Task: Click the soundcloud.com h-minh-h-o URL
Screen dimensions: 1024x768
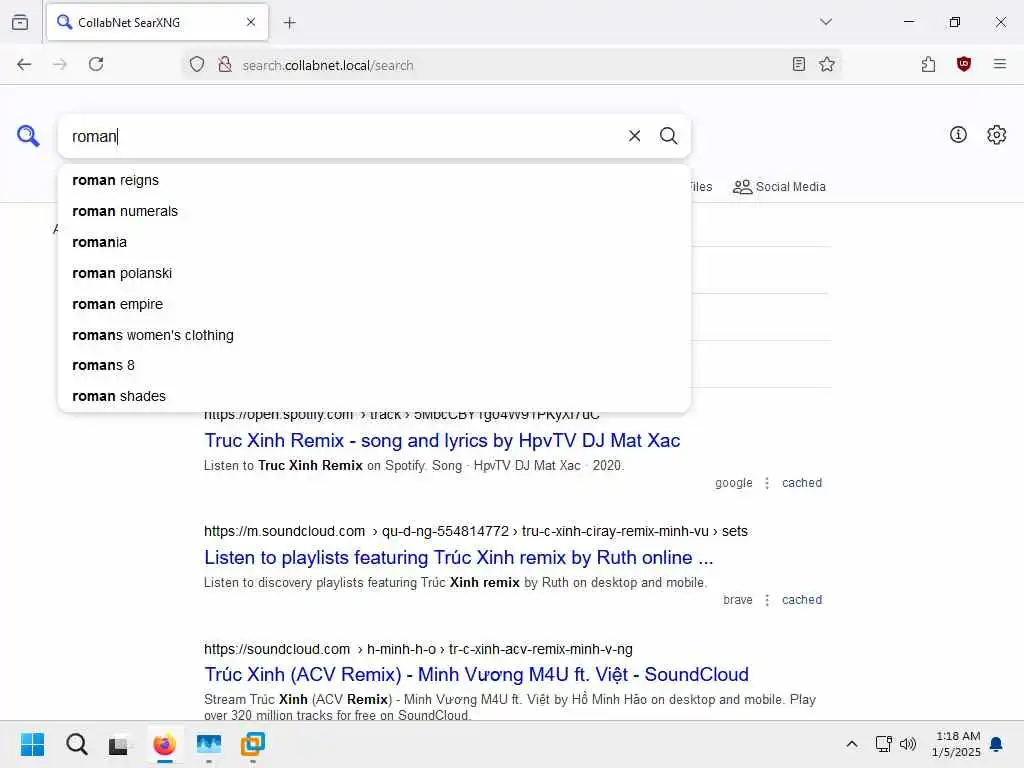Action: (418, 649)
